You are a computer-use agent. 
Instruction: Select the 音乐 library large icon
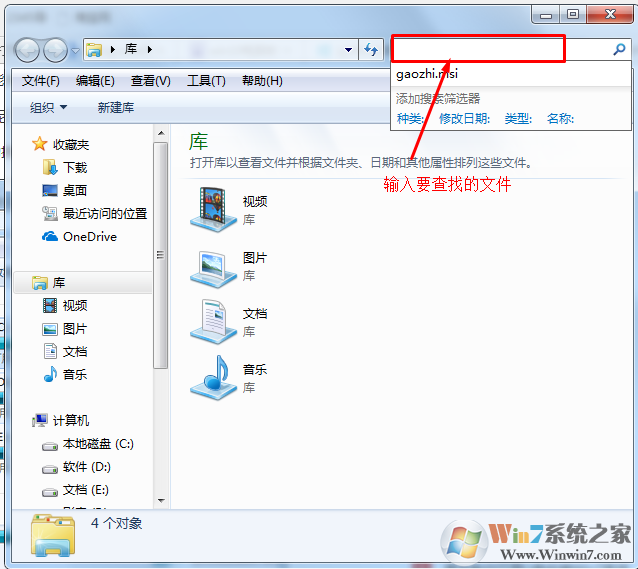coord(213,377)
